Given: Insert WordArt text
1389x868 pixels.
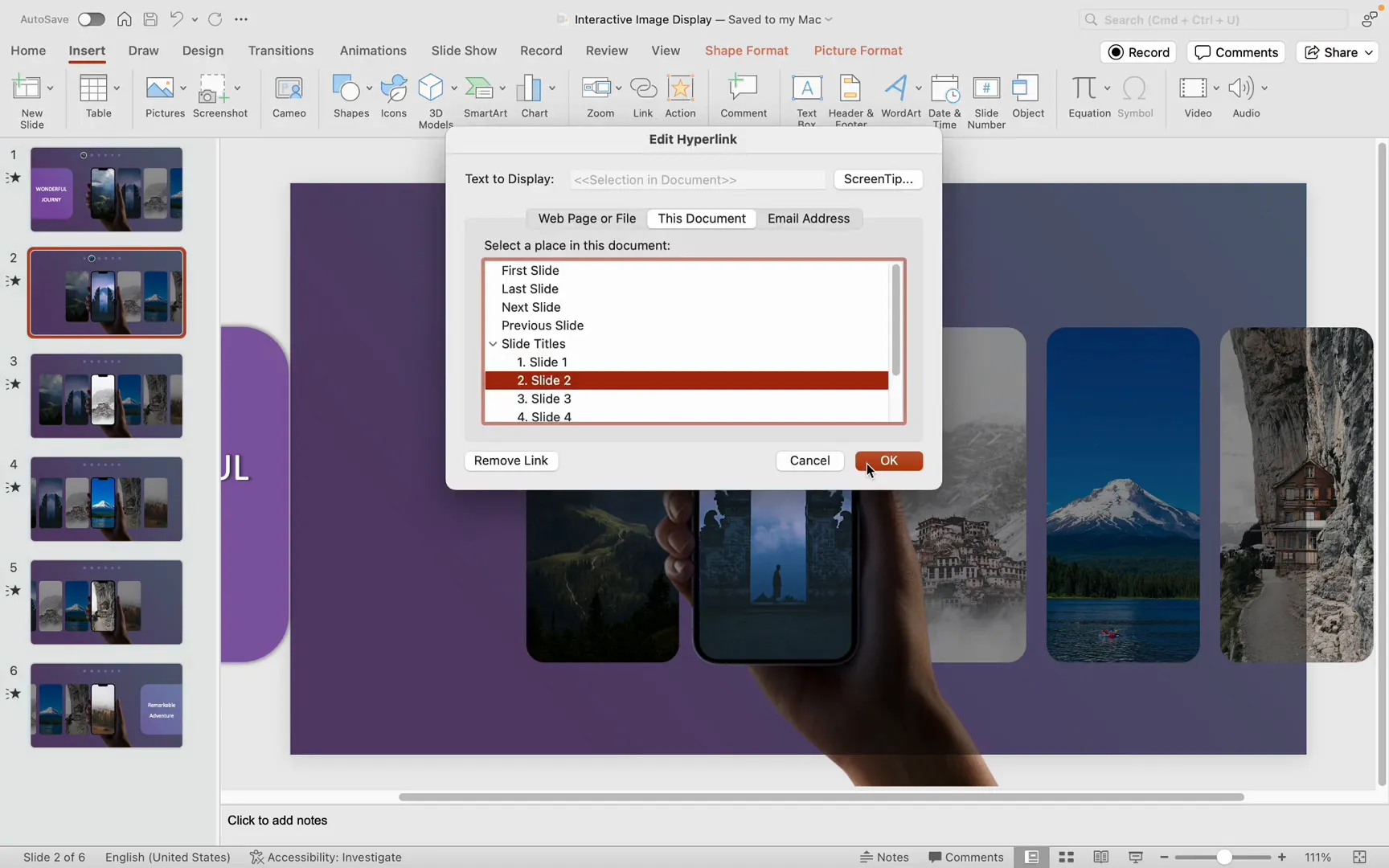Looking at the screenshot, I should point(896,88).
